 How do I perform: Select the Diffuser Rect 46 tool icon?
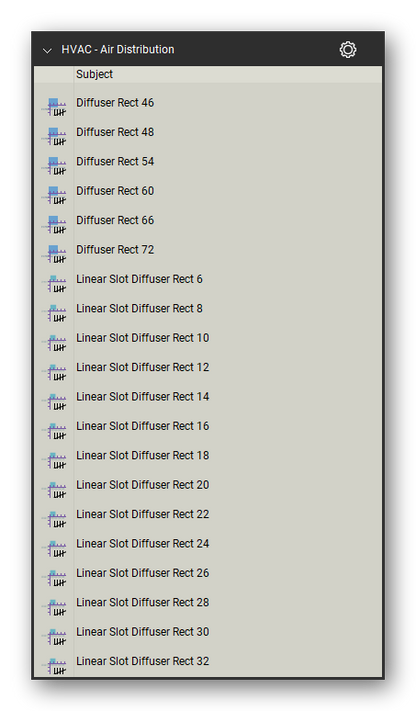click(x=54, y=107)
